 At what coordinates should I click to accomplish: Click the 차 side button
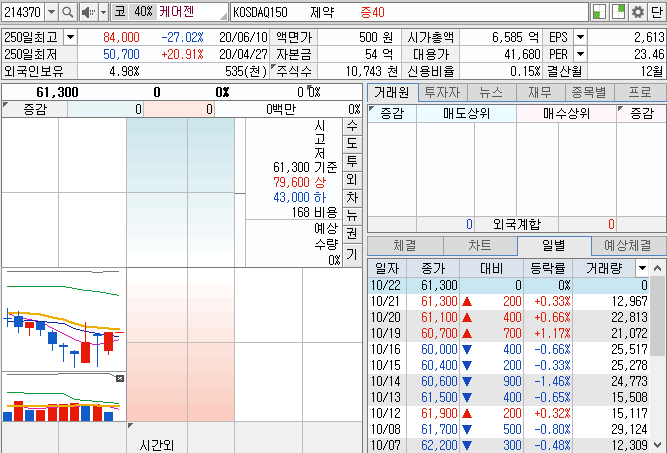[352, 197]
